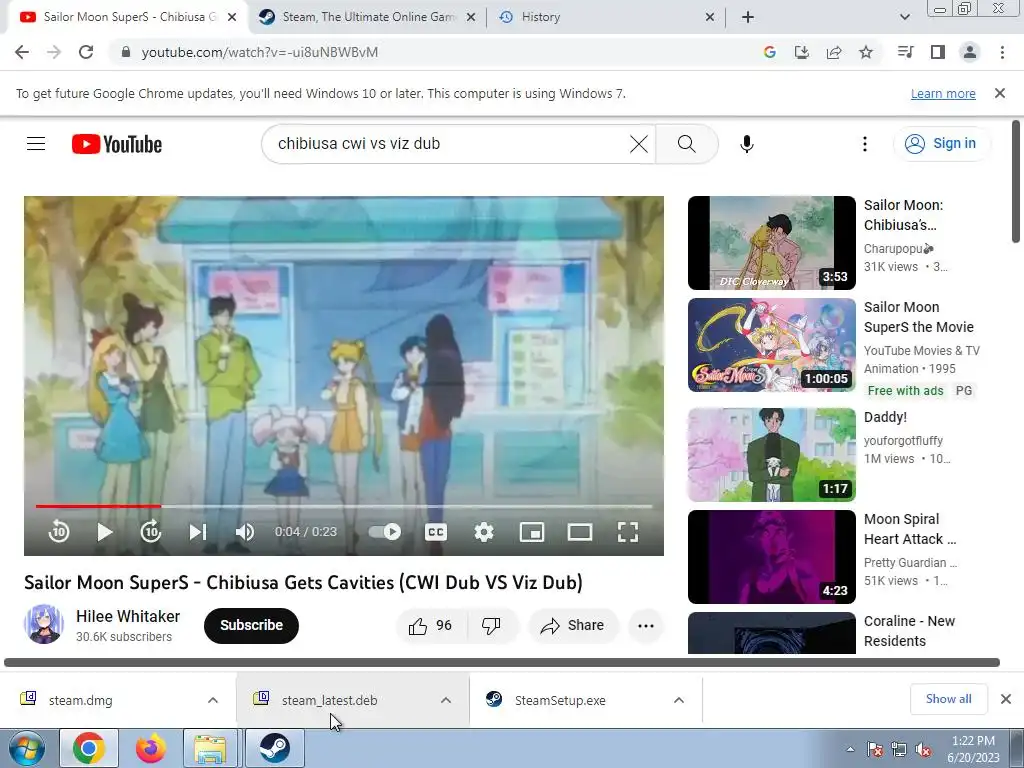Open video settings gear
Viewport: 1024px width, 768px height.
tap(484, 532)
